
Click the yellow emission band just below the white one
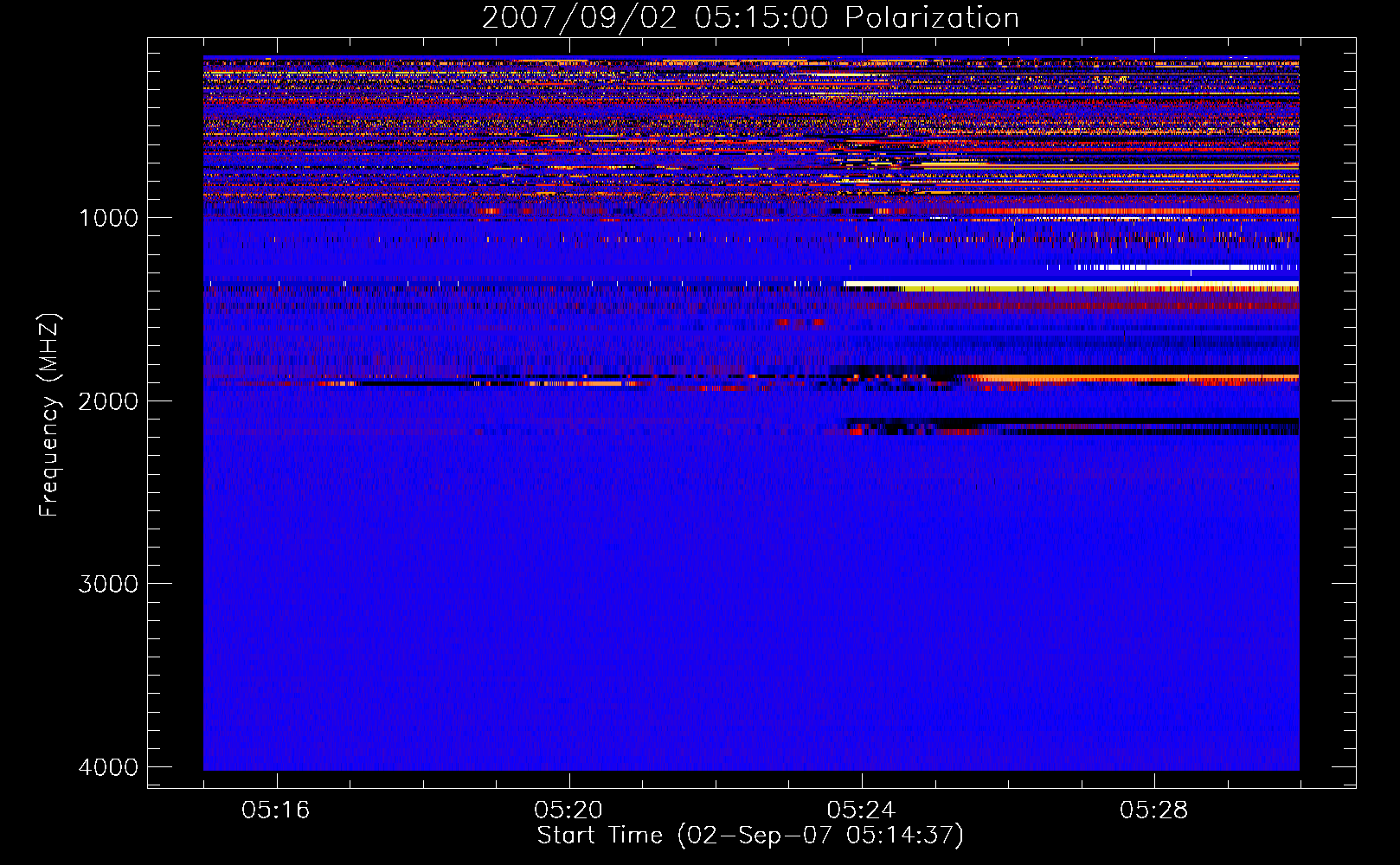(x=1099, y=287)
